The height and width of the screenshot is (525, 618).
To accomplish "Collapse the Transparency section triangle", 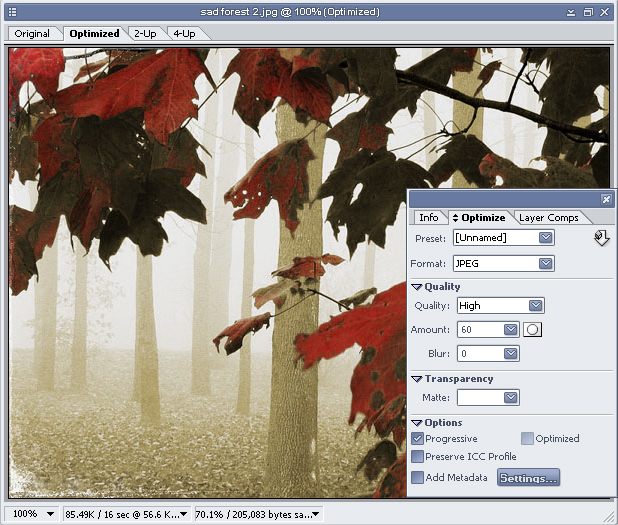I will (x=417, y=379).
